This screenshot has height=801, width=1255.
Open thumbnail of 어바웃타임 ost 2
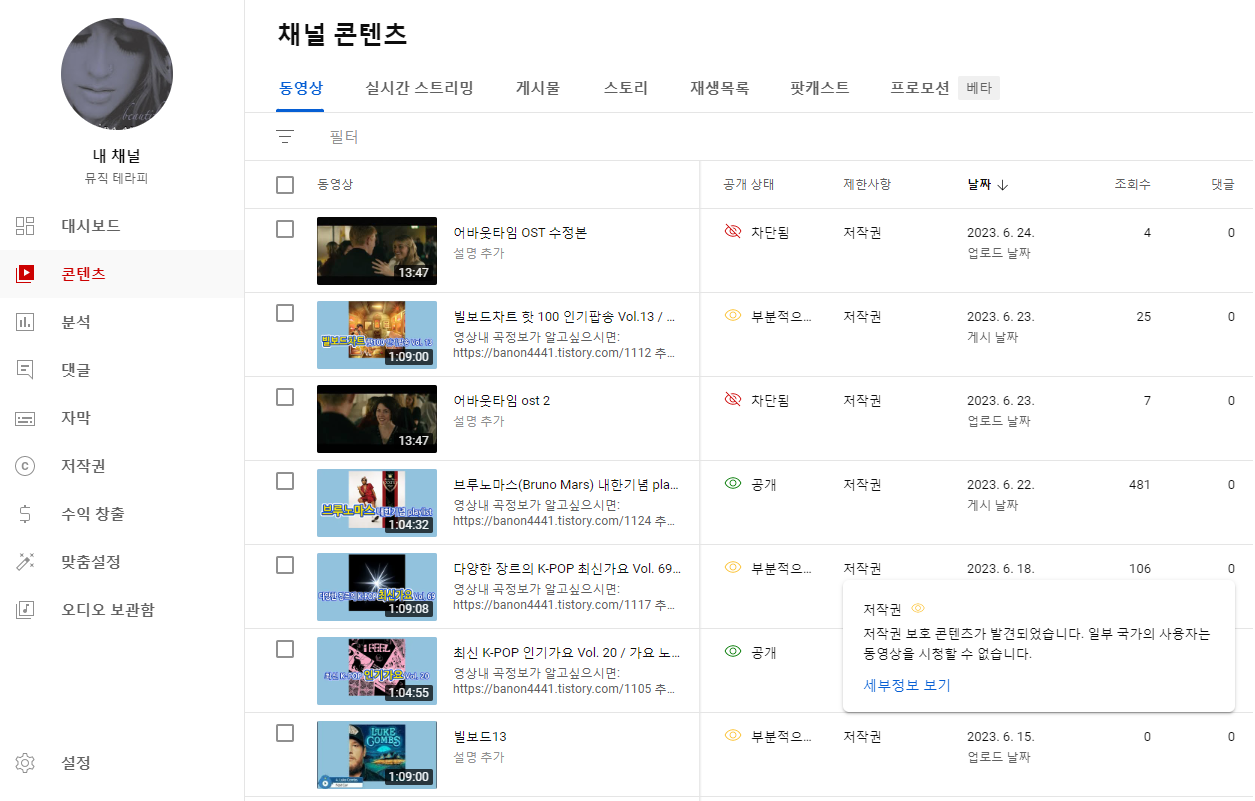point(377,419)
